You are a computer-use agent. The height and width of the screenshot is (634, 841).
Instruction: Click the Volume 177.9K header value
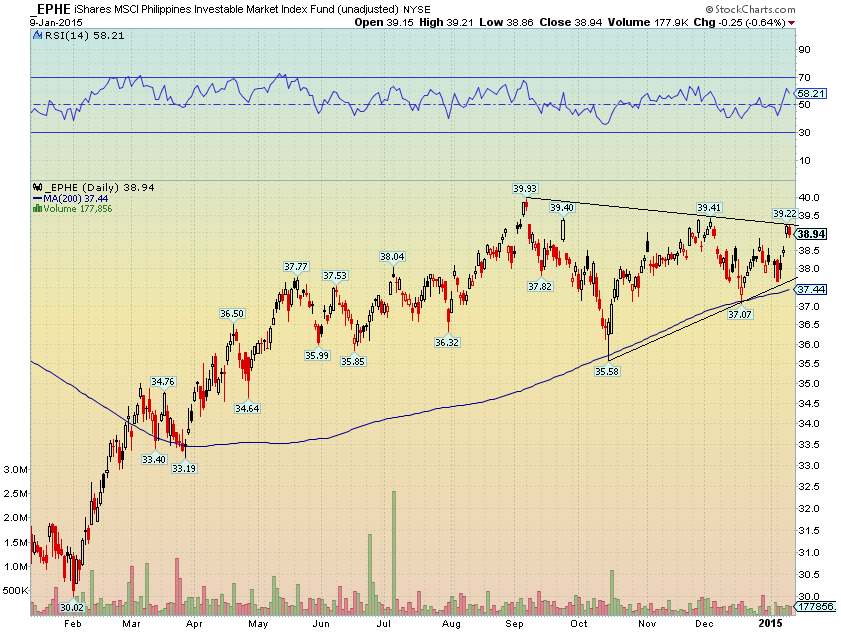click(648, 23)
